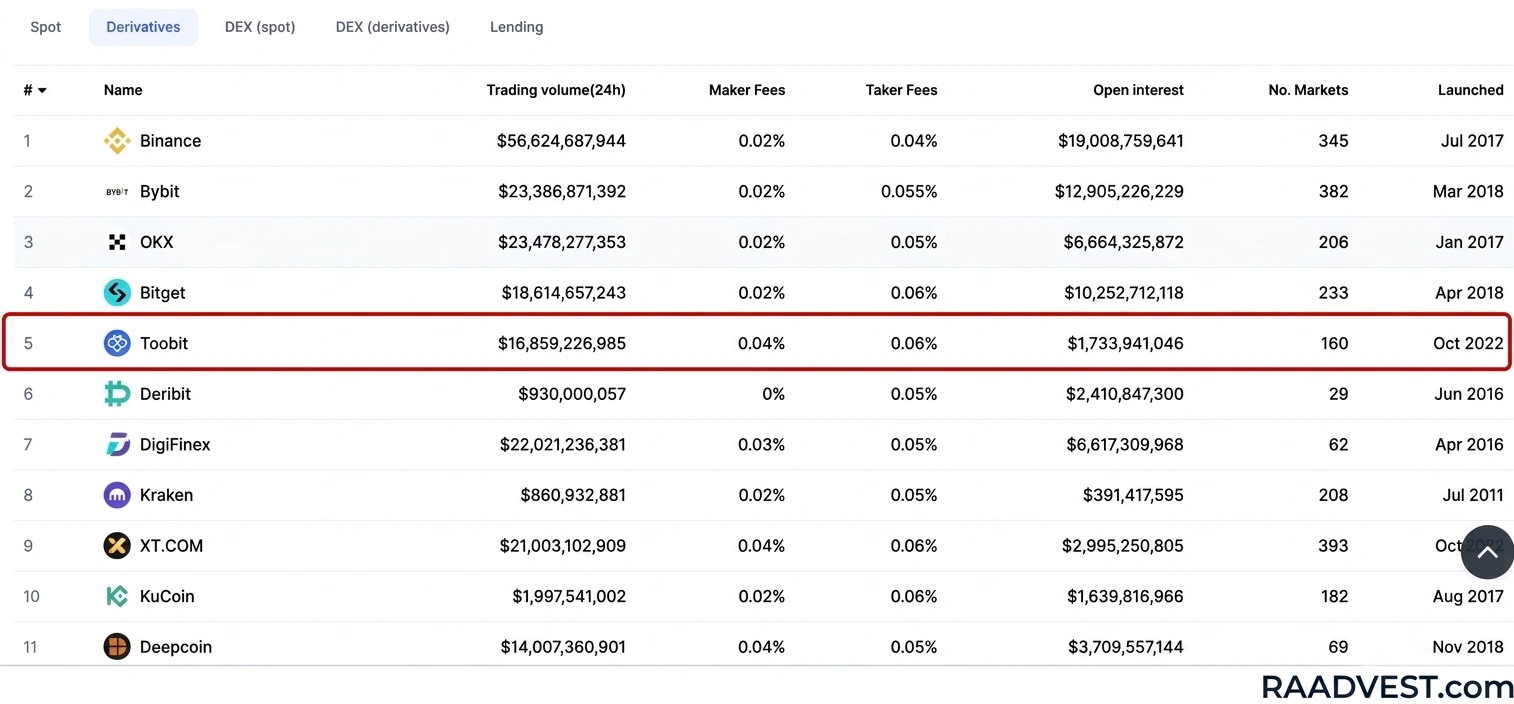Screen dimensions: 1514x704
Task: Click the Toobit logo icon
Action: click(117, 343)
